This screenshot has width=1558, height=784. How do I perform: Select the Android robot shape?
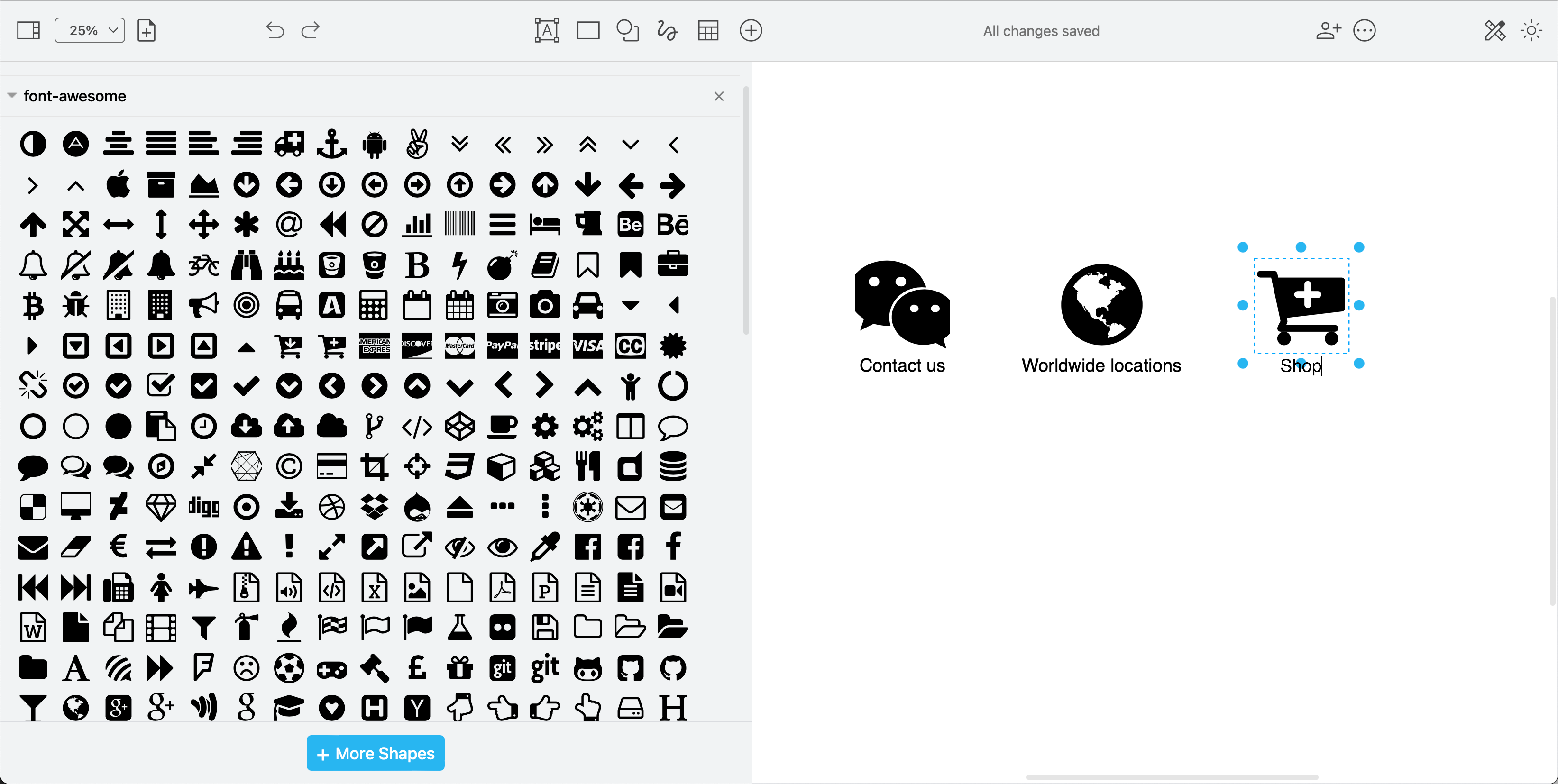coord(375,144)
